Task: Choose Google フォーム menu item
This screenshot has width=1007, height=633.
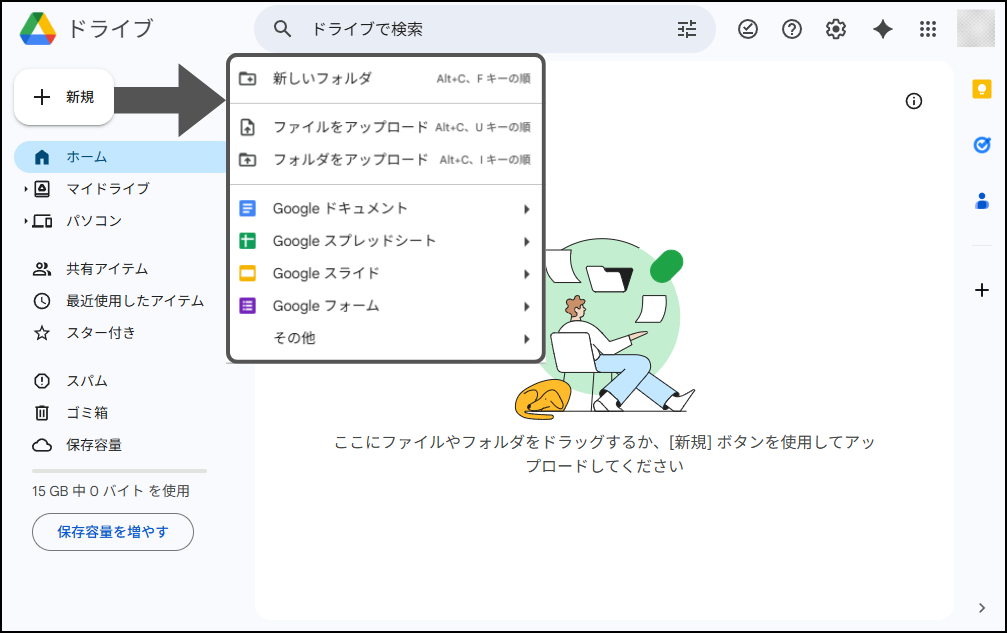Action: pos(385,306)
